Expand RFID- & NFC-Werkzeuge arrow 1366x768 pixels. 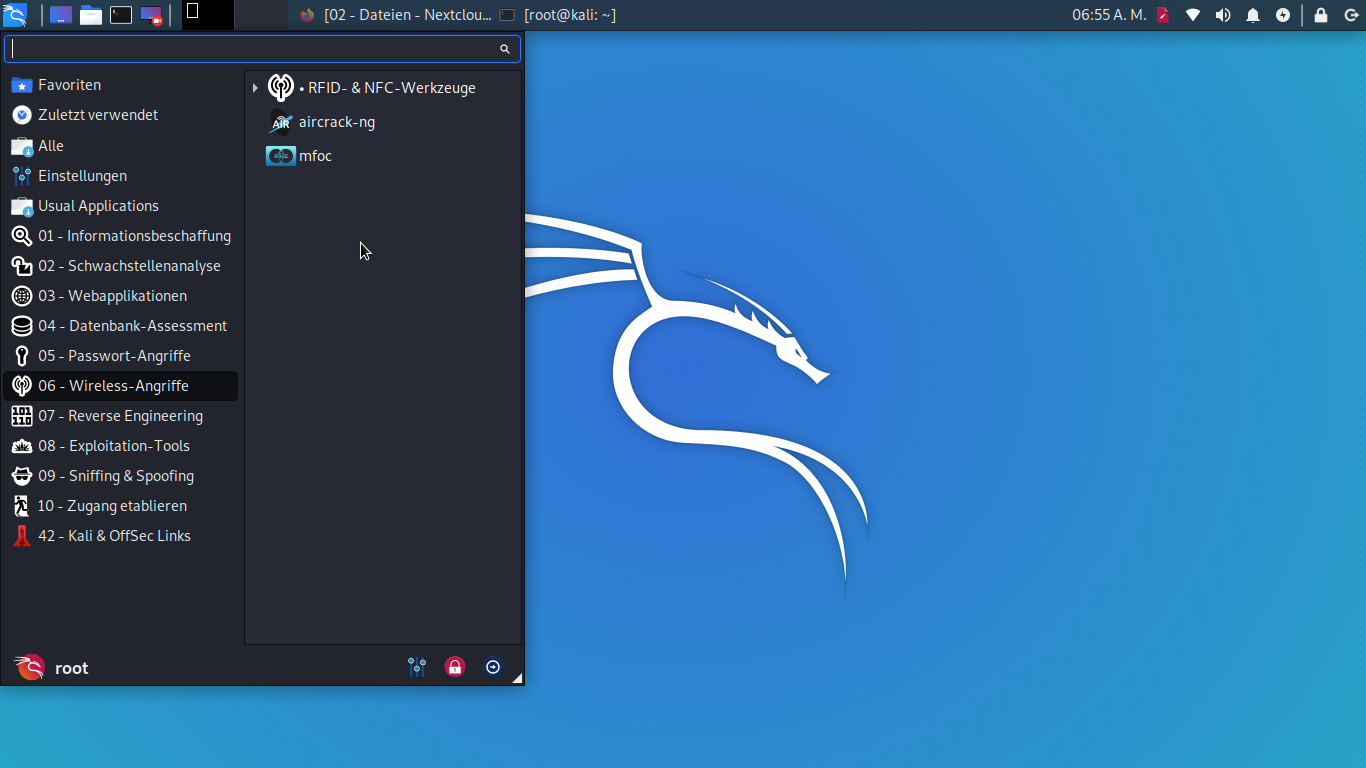[x=255, y=88]
